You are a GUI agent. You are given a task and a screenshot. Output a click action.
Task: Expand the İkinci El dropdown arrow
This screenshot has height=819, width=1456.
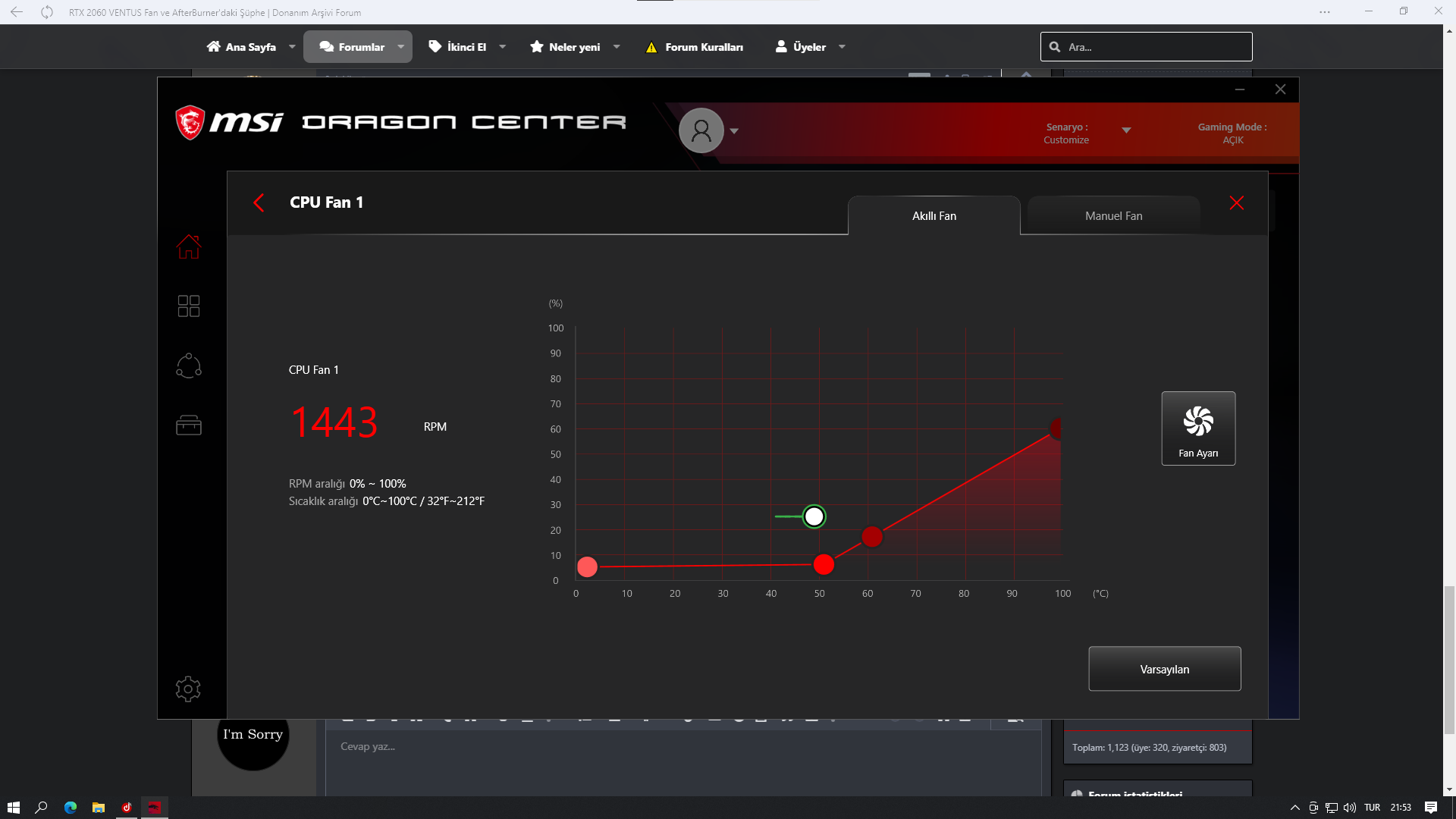502,47
